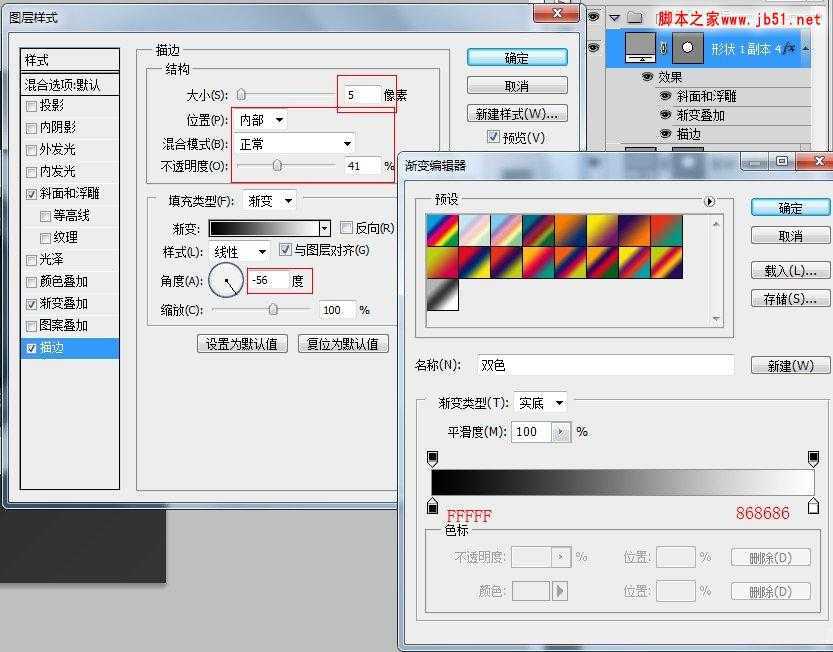This screenshot has height=652, width=833.
Task: Collapse the 效果 list in the layers panel
Action: [x=806, y=47]
